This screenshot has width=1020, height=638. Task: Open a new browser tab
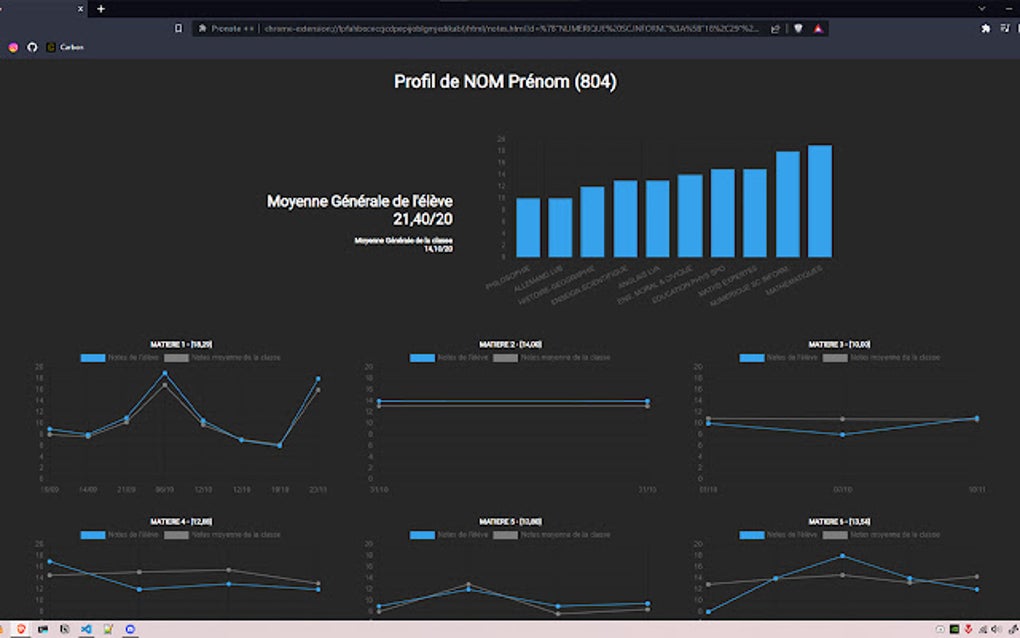101,9
